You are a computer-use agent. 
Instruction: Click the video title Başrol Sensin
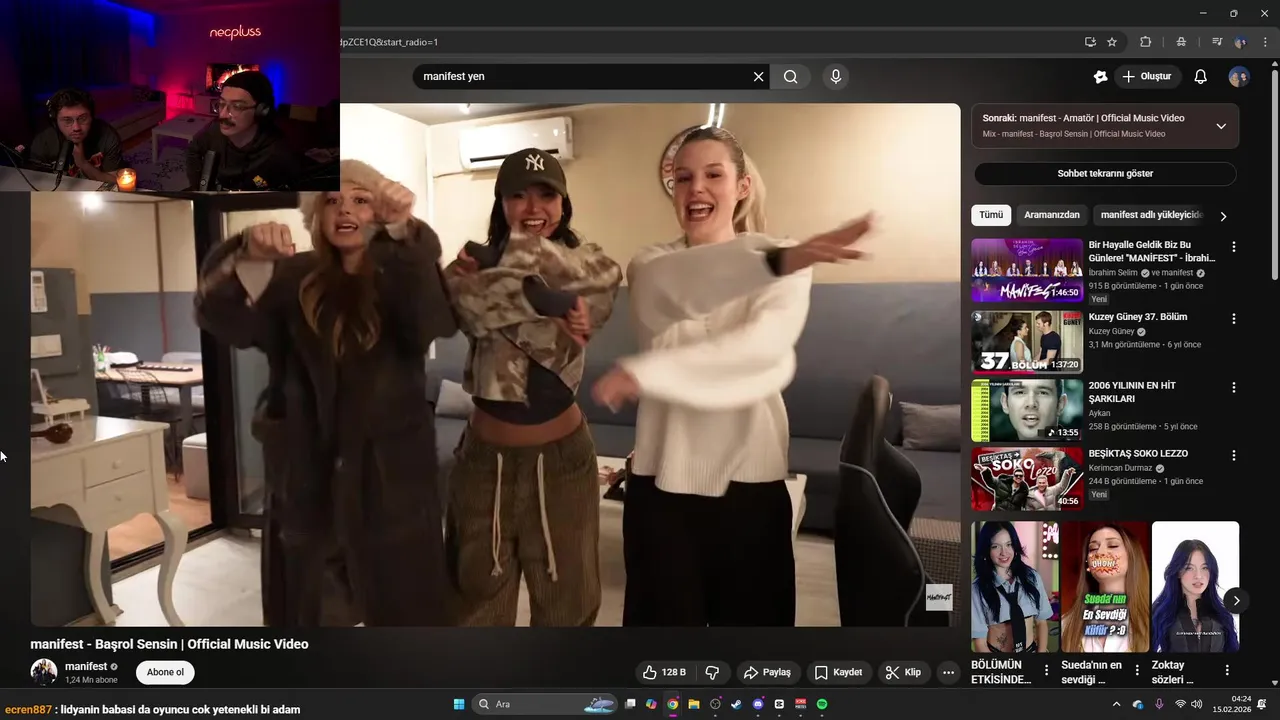click(169, 644)
